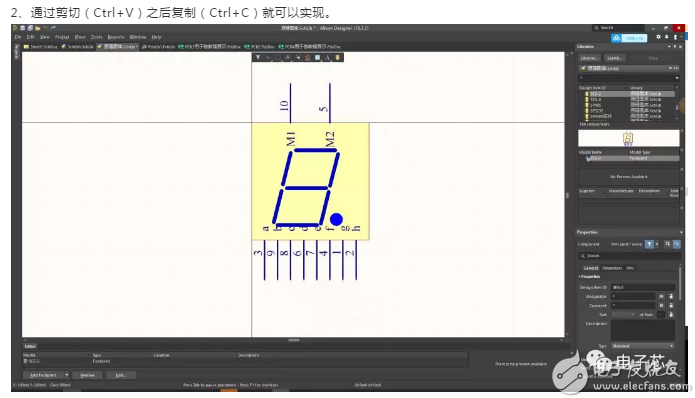Toggle the Comment lock icon

click(x=671, y=305)
